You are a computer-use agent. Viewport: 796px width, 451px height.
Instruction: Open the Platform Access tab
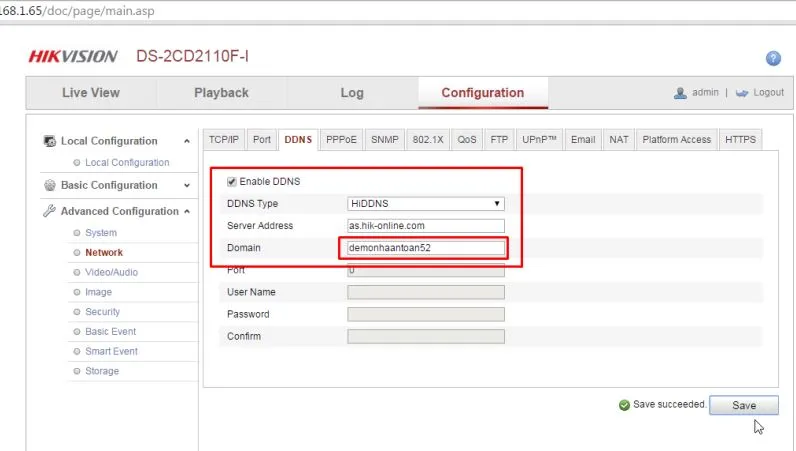point(676,140)
